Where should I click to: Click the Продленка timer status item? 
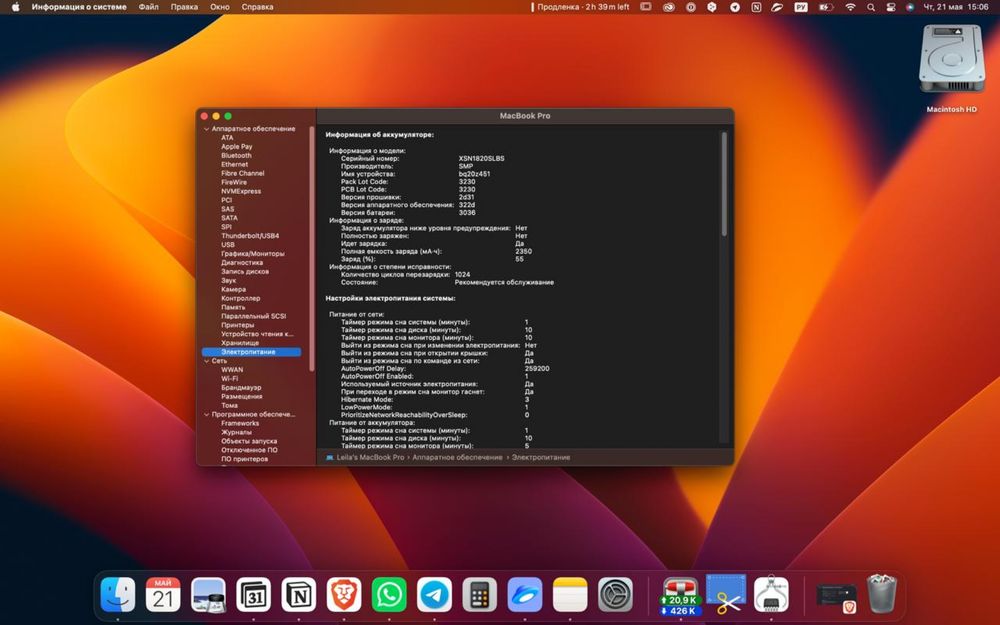(580, 7)
